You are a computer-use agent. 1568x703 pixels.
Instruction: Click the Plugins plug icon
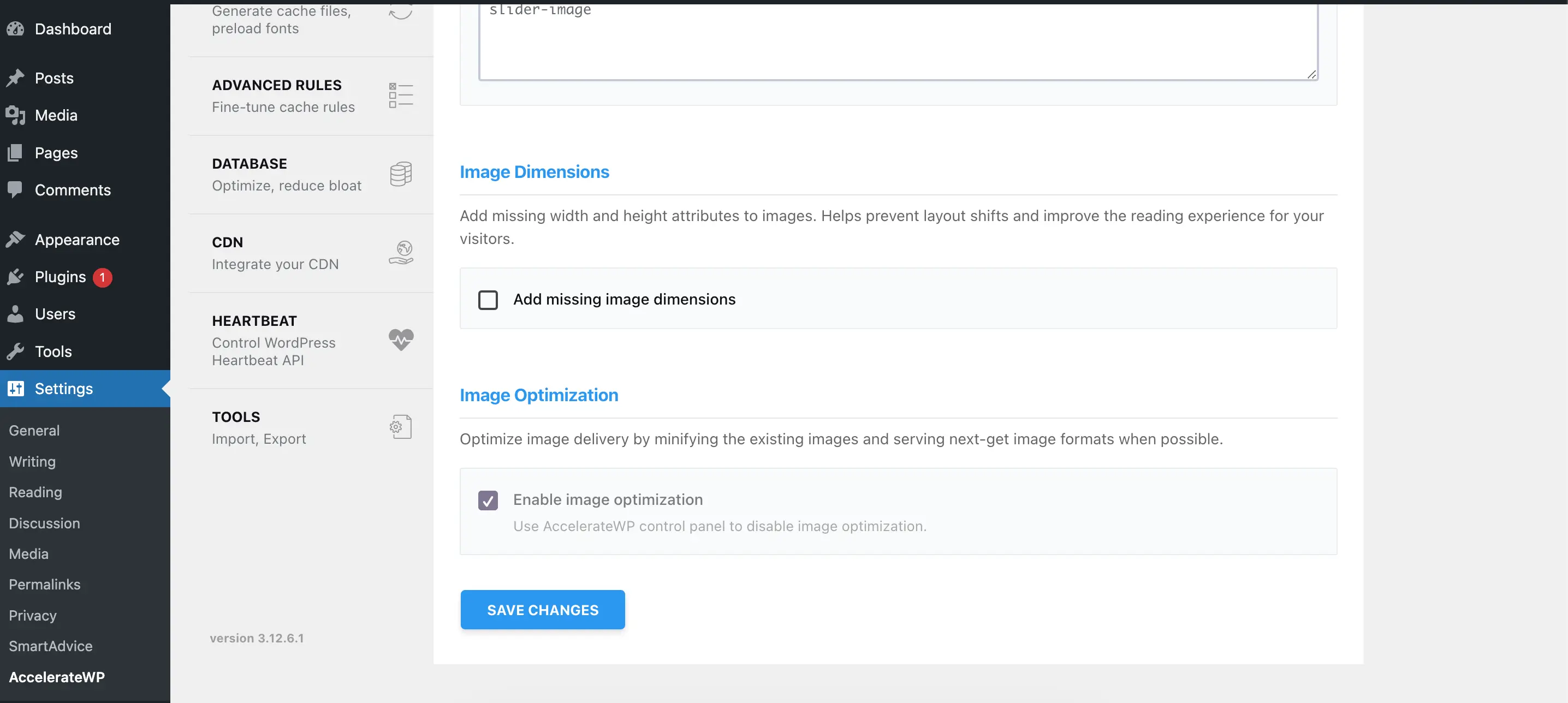click(x=15, y=277)
